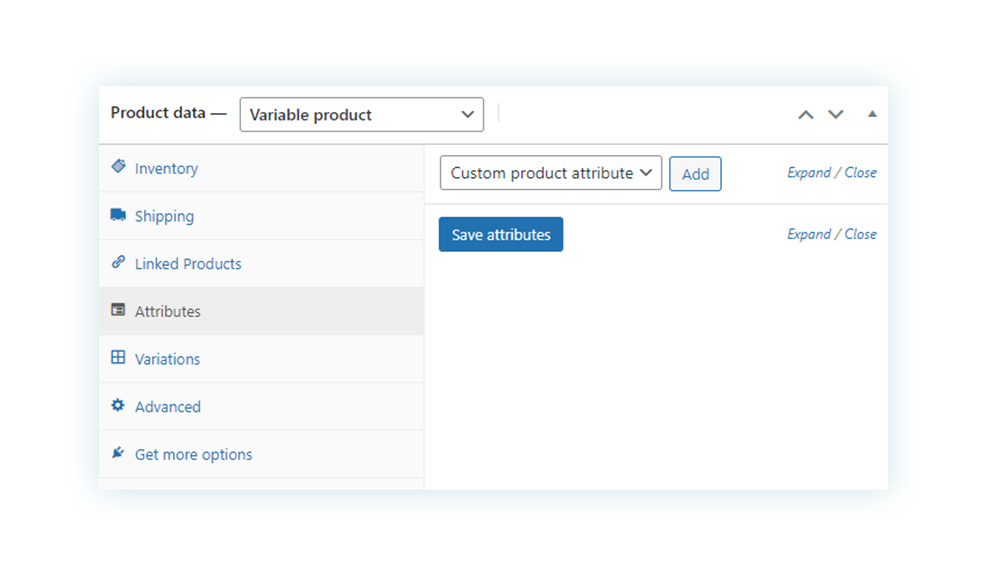Viewport: 1000px width, 565px height.
Task: Click the Shipping truck icon
Action: click(118, 214)
